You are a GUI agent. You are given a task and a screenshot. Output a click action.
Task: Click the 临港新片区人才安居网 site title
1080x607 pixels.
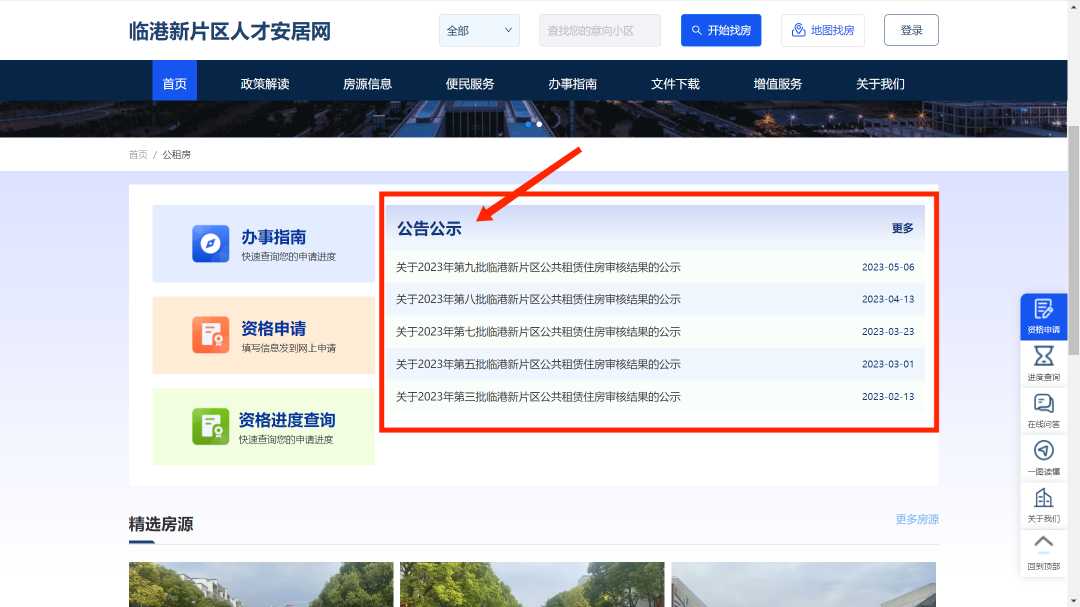coord(230,31)
